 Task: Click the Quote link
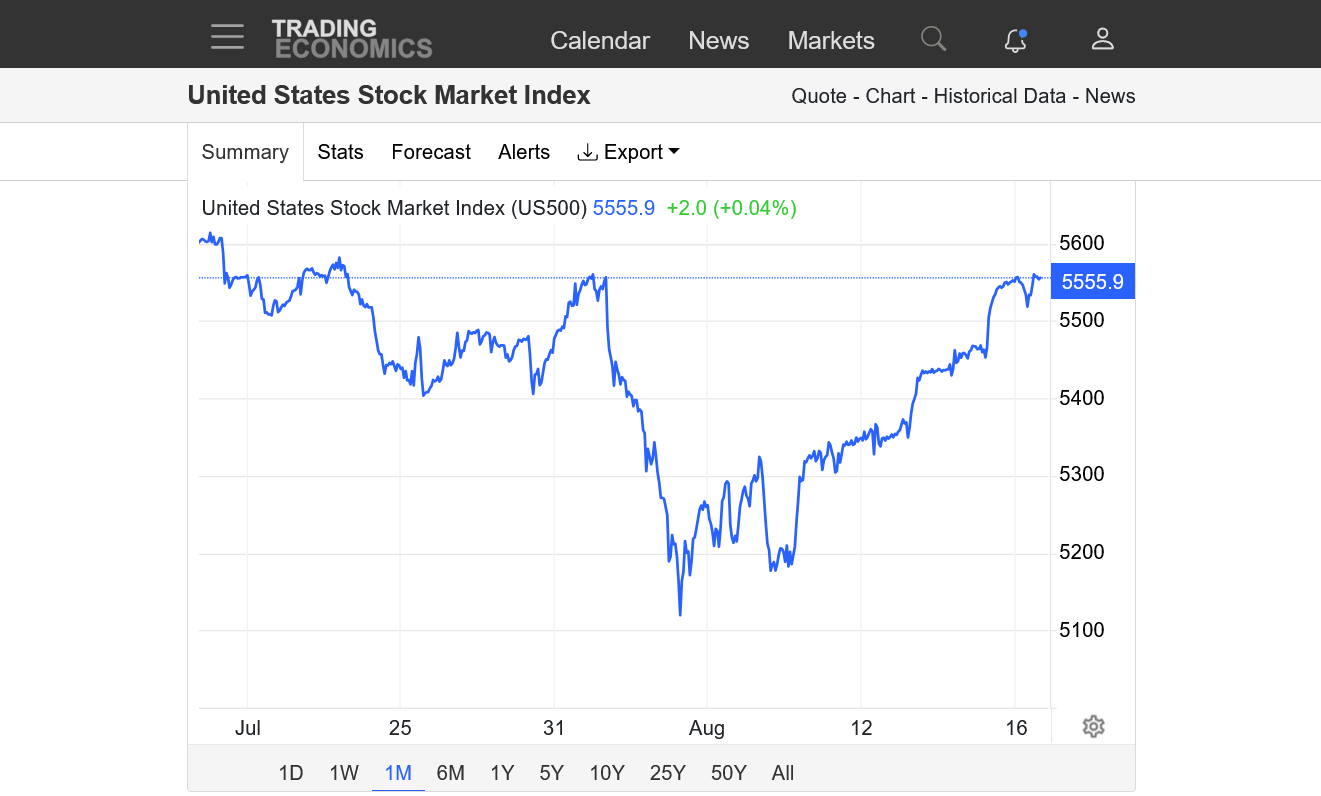tap(818, 96)
